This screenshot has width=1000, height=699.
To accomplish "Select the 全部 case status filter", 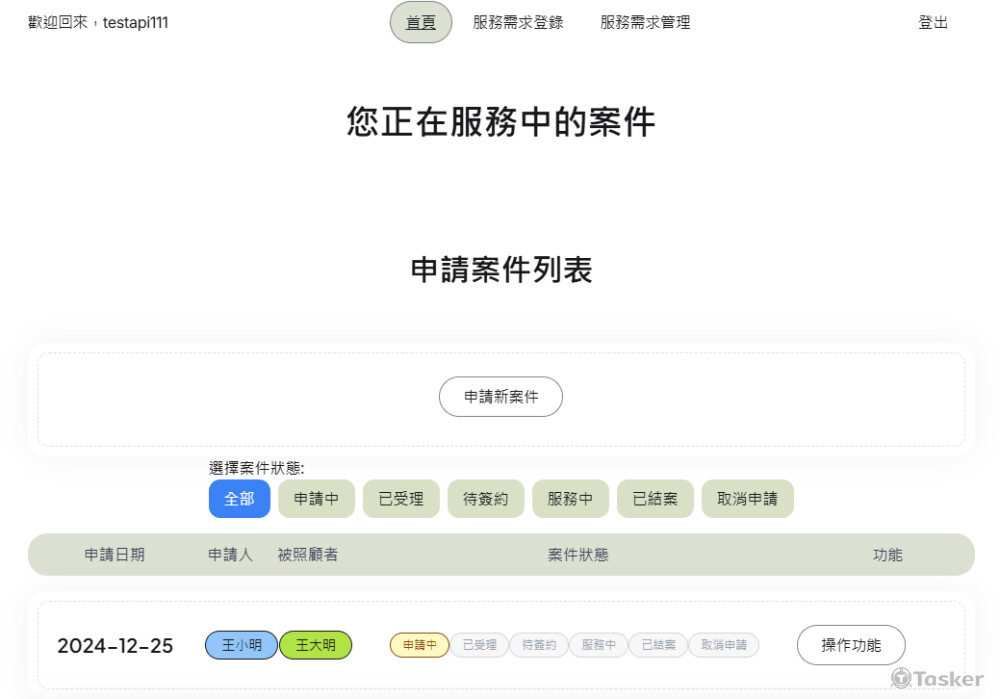I will point(239,499).
